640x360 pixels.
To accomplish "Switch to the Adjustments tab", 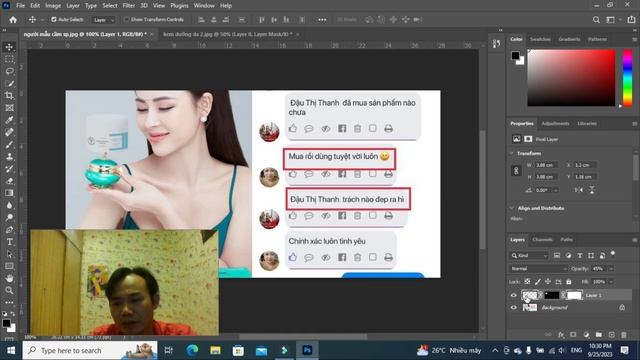I will 555,123.
